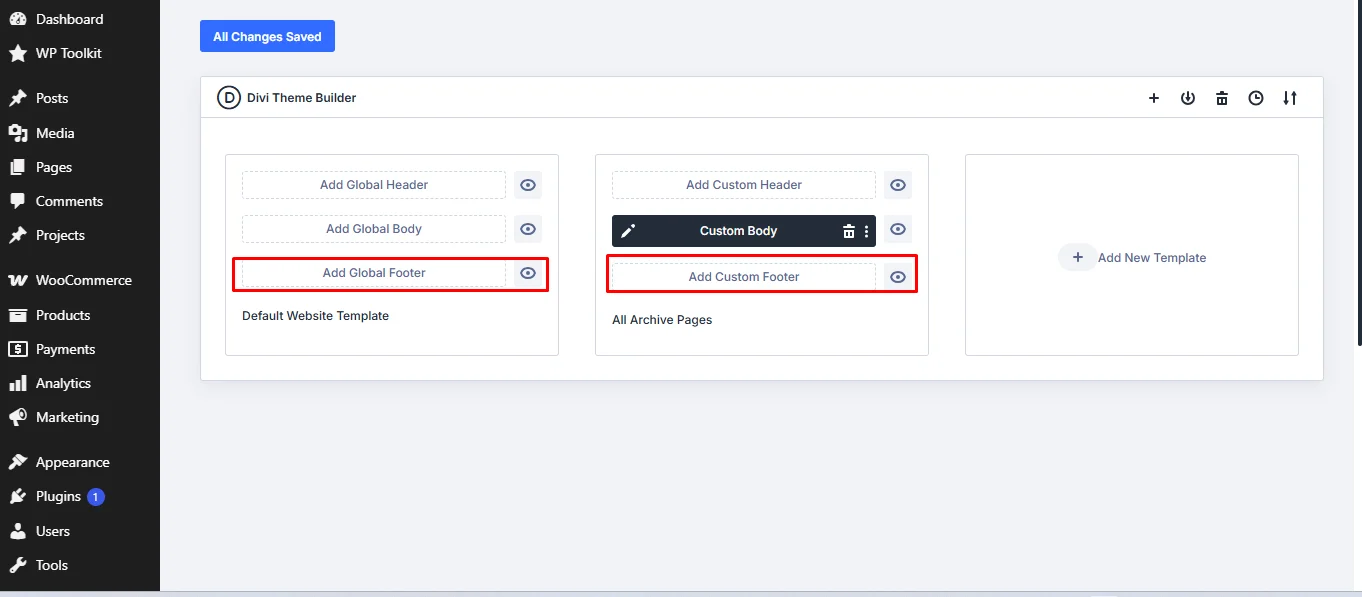The height and width of the screenshot is (597, 1362).
Task: Click Add Global Body
Action: coord(374,229)
